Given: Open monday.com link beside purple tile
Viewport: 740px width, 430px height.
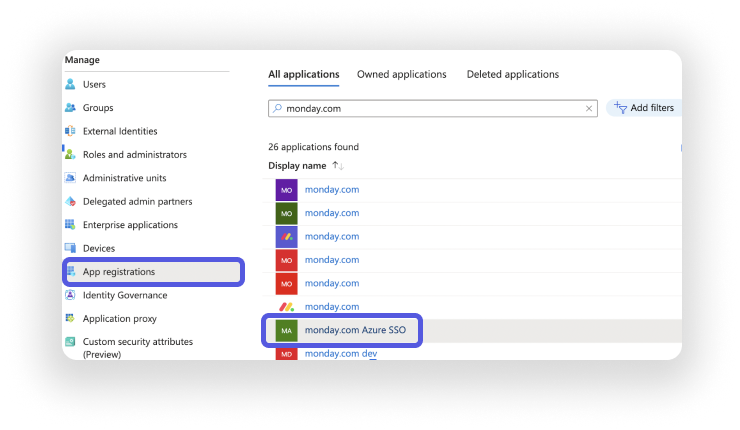Looking at the screenshot, I should pyautogui.click(x=332, y=190).
